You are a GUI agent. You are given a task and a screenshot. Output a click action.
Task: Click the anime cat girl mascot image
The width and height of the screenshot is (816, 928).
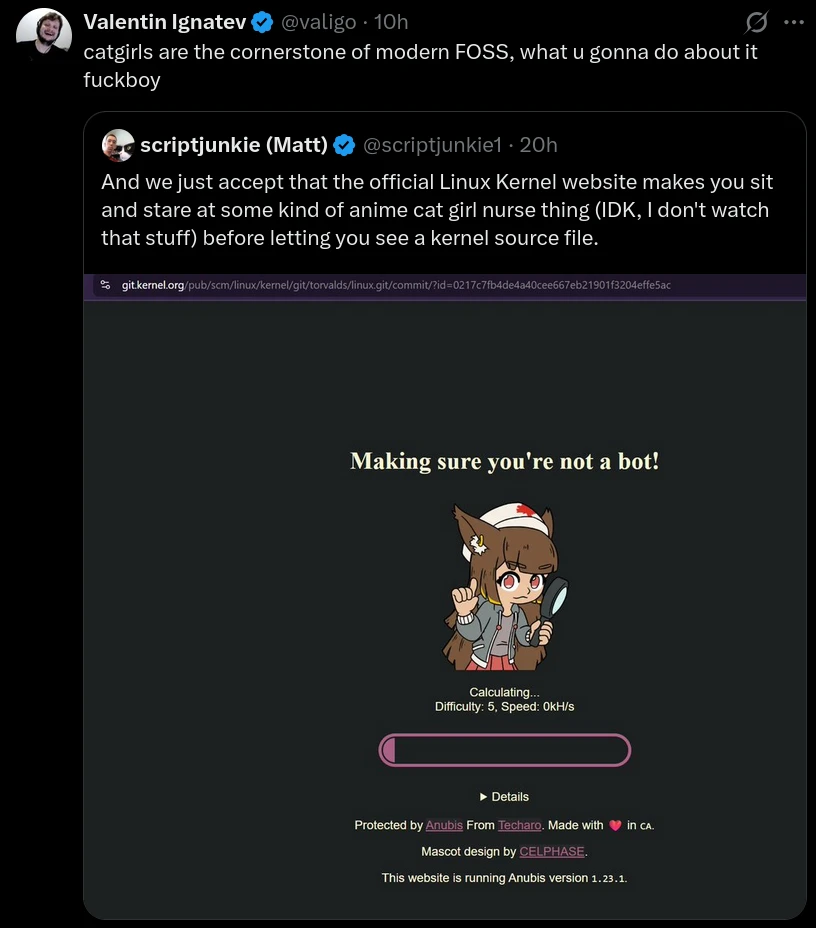[505, 586]
